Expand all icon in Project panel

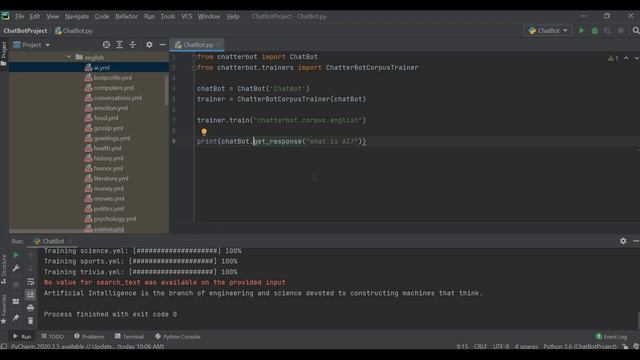(x=119, y=44)
